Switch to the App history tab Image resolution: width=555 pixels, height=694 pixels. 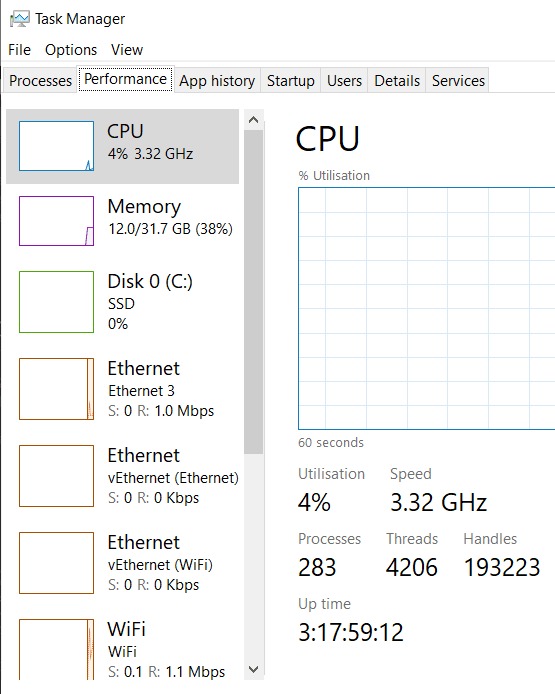(x=217, y=81)
